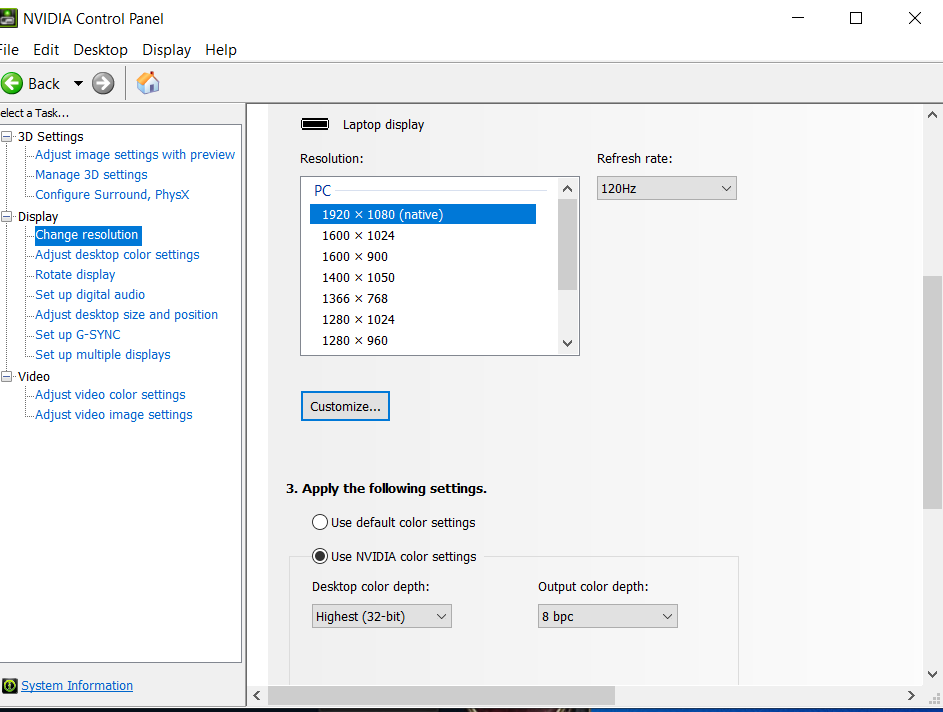Open the Desktop menu
The image size is (943, 712).
[x=100, y=50]
